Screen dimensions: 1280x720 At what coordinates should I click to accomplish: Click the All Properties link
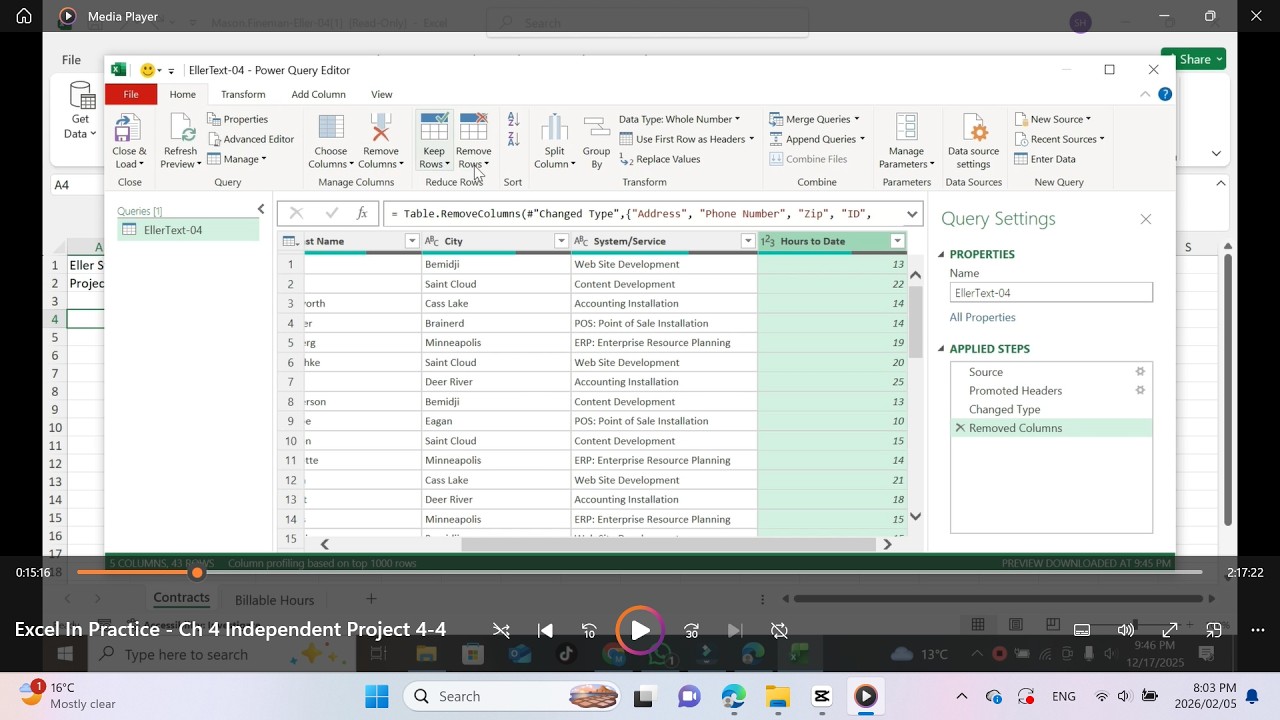pos(982,317)
